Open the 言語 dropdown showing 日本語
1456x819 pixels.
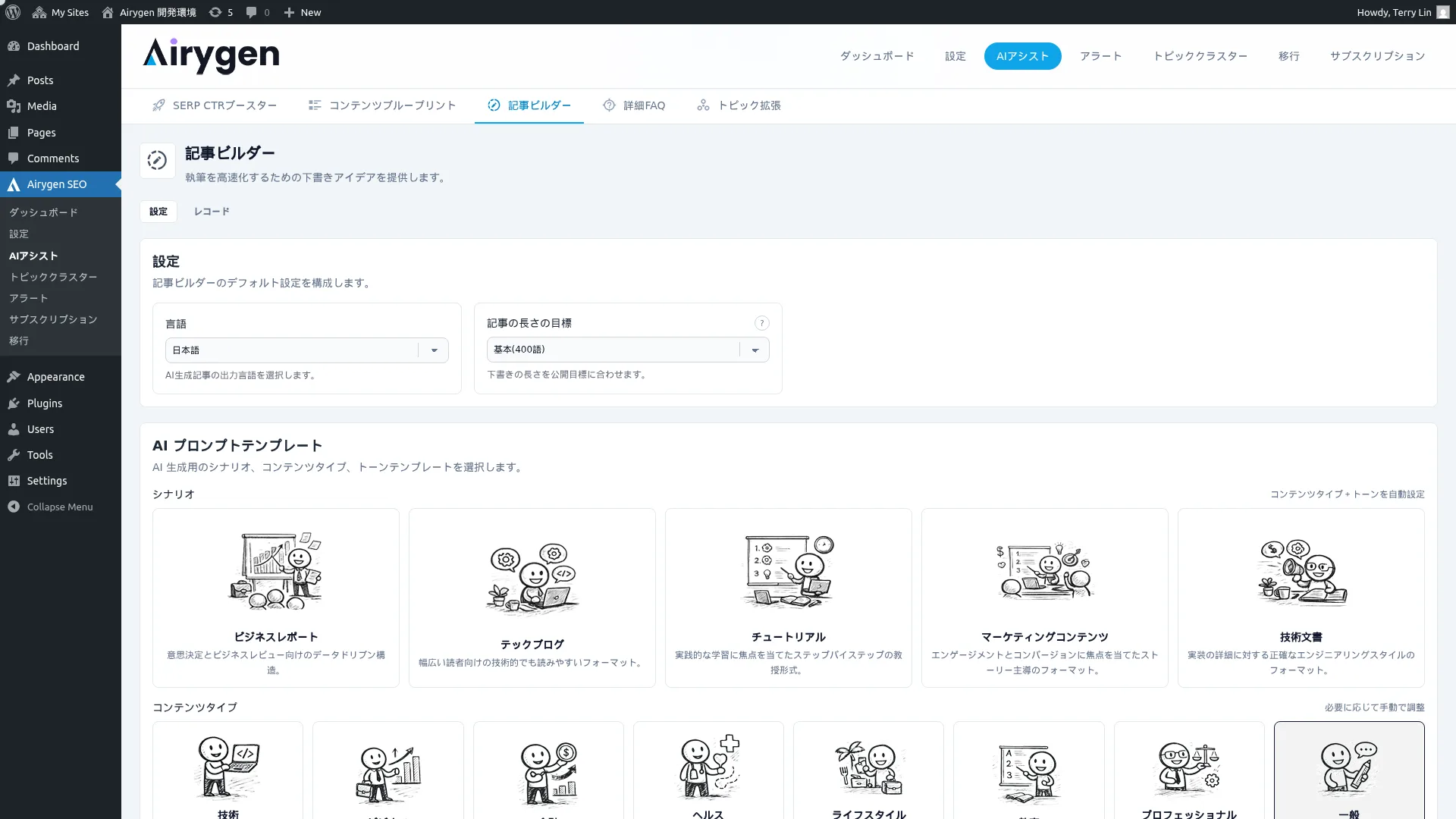(x=307, y=350)
